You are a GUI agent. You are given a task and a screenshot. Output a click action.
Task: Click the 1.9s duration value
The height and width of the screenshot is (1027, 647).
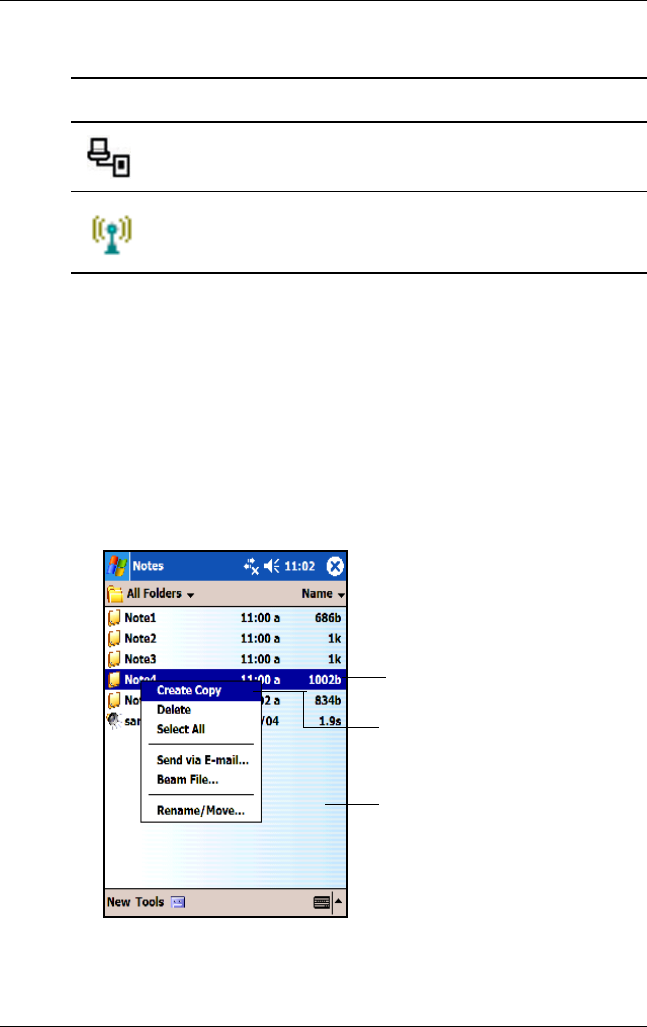(x=329, y=720)
